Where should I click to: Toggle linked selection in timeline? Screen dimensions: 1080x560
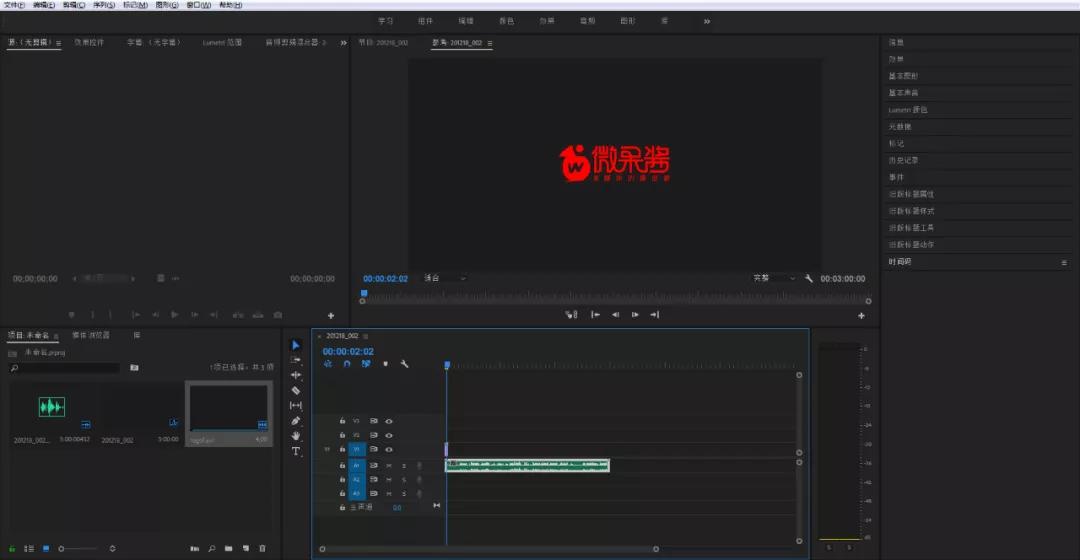click(x=366, y=364)
